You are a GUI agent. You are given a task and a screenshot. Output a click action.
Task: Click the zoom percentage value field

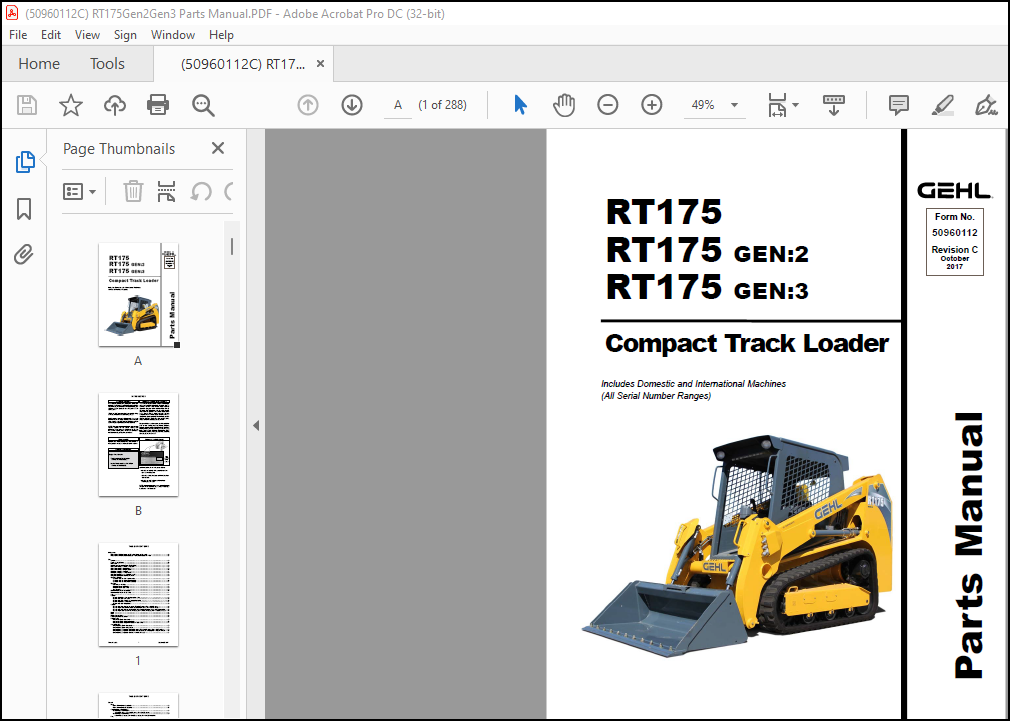coord(703,105)
